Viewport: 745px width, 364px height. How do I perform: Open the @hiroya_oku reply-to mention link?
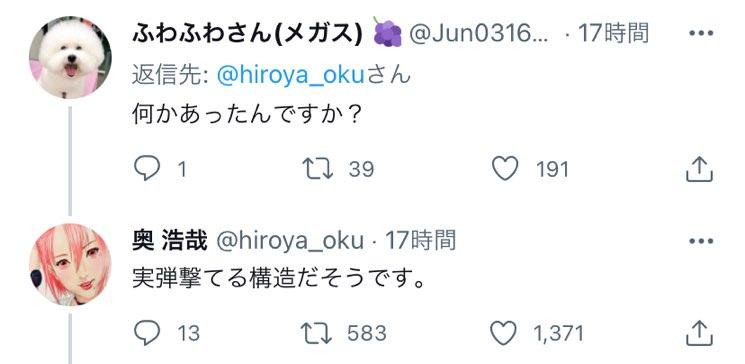290,76
